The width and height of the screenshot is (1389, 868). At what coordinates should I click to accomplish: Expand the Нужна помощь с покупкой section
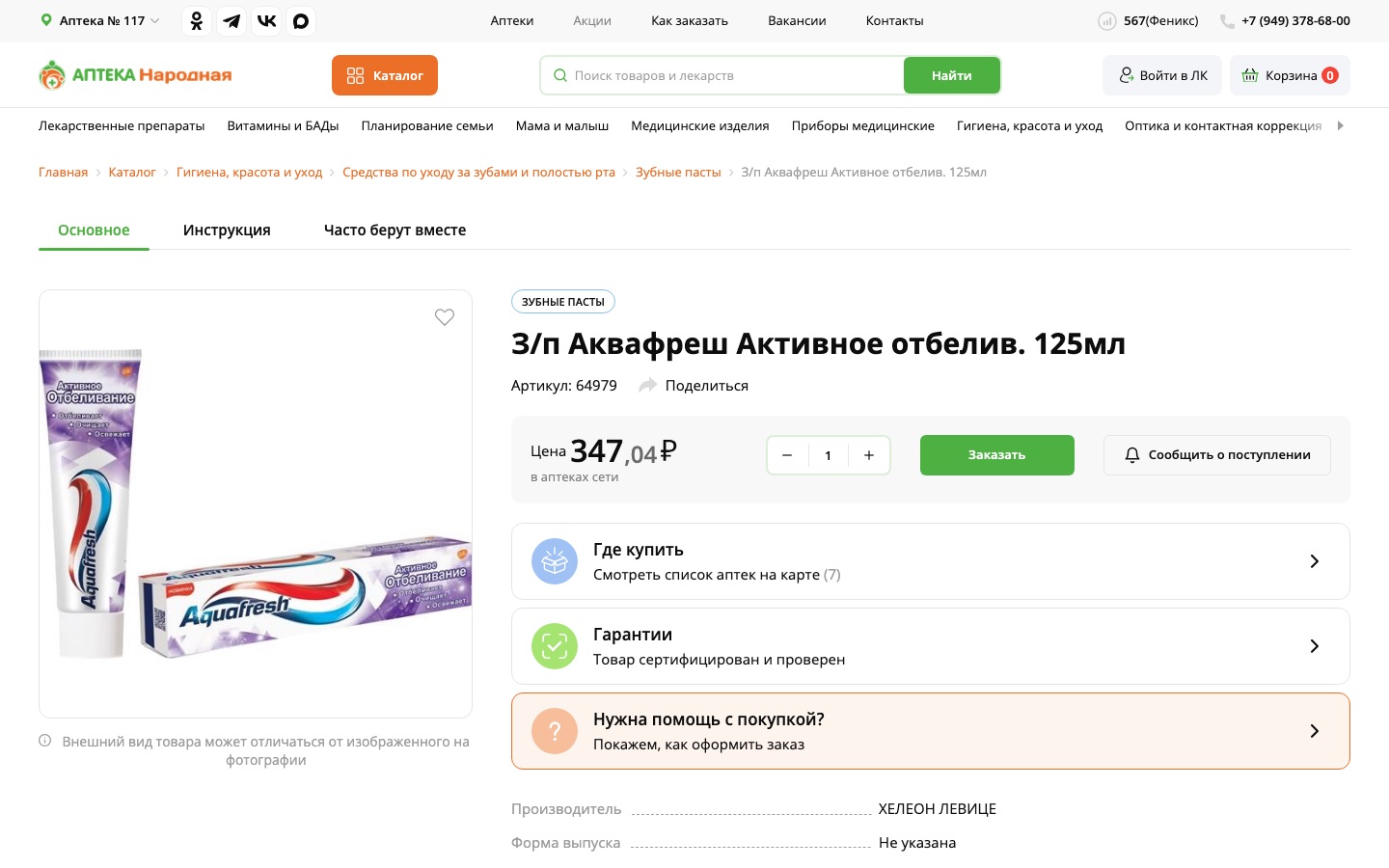coord(931,731)
